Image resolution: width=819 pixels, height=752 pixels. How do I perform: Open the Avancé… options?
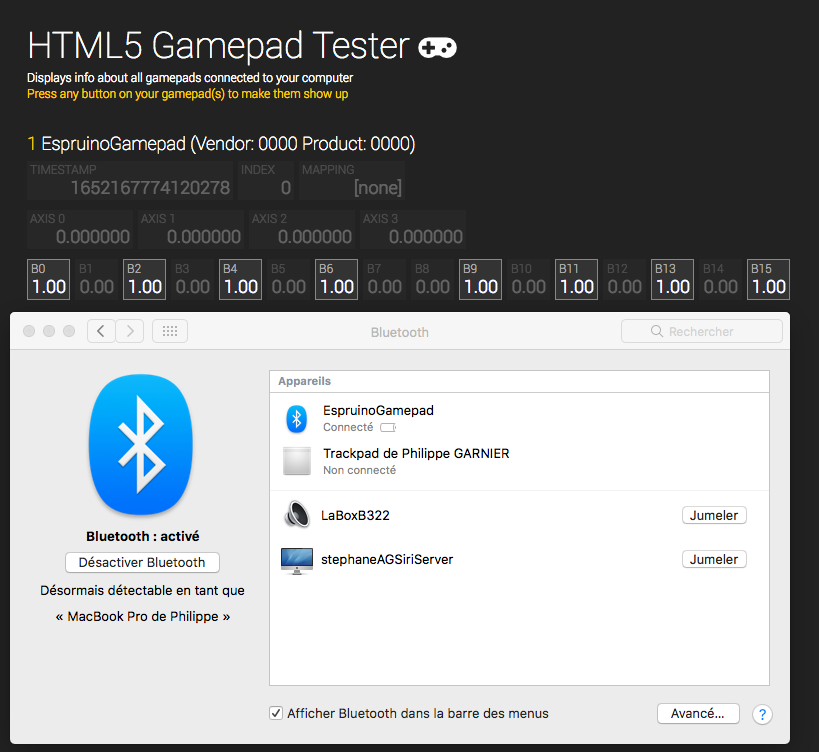698,713
